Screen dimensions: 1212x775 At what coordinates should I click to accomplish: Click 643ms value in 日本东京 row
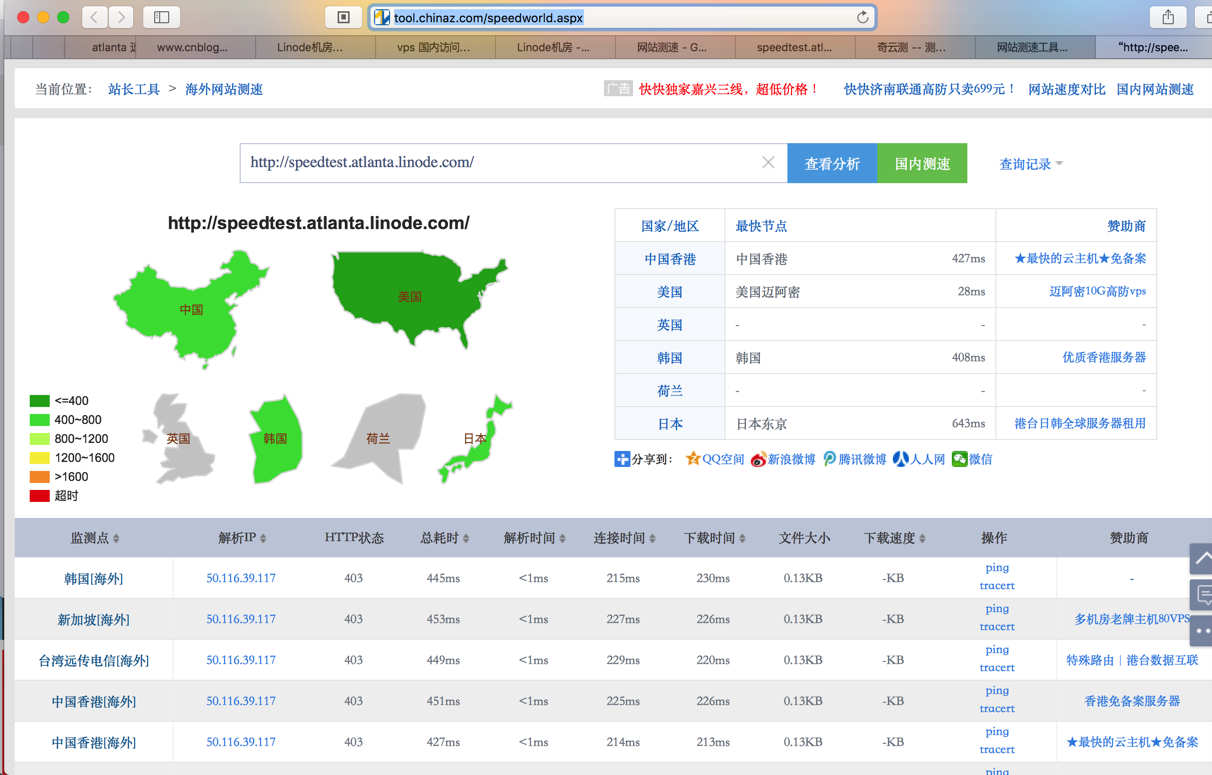click(x=968, y=424)
